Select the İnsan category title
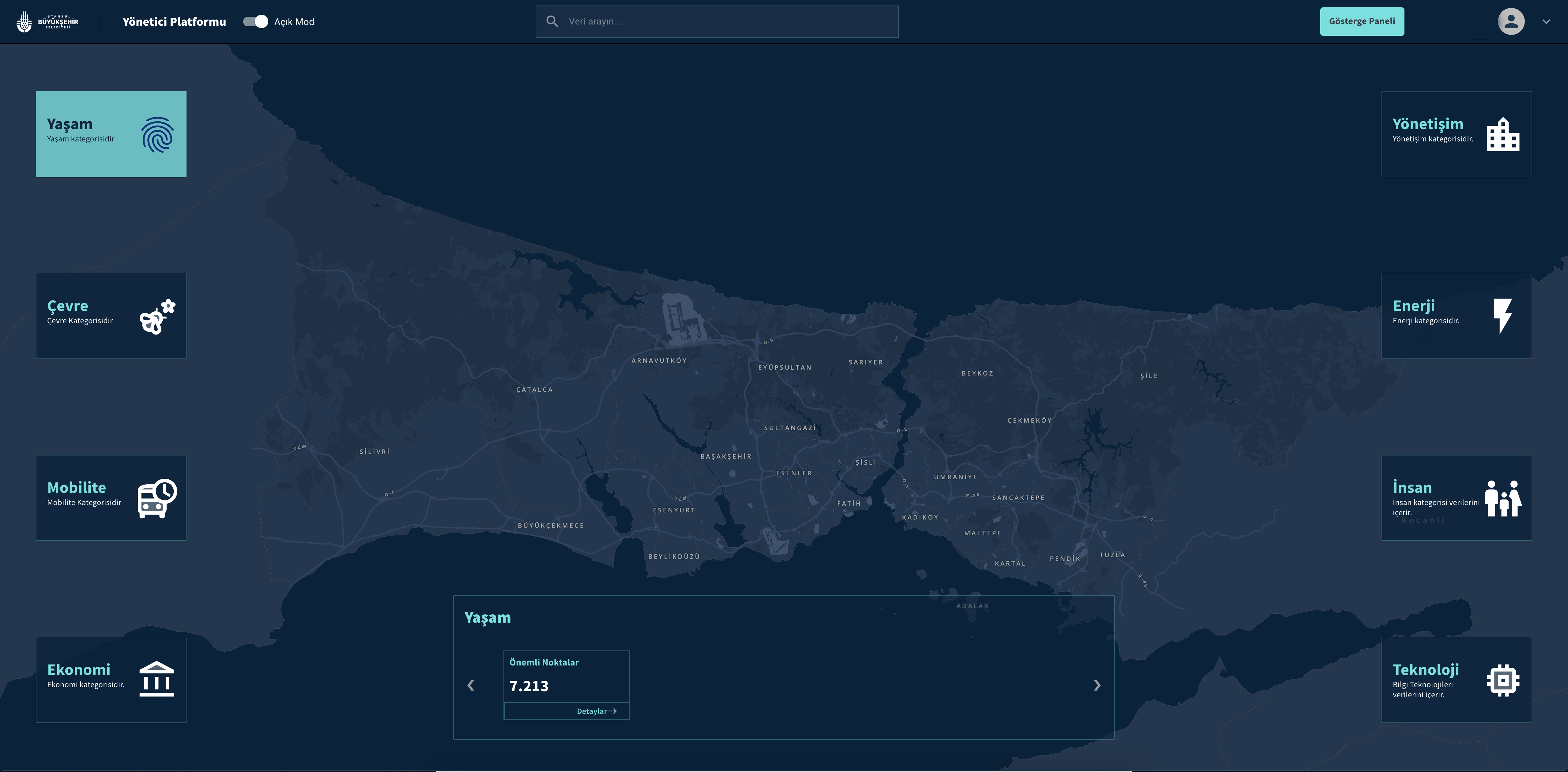This screenshot has height=772, width=1568. coord(1412,488)
